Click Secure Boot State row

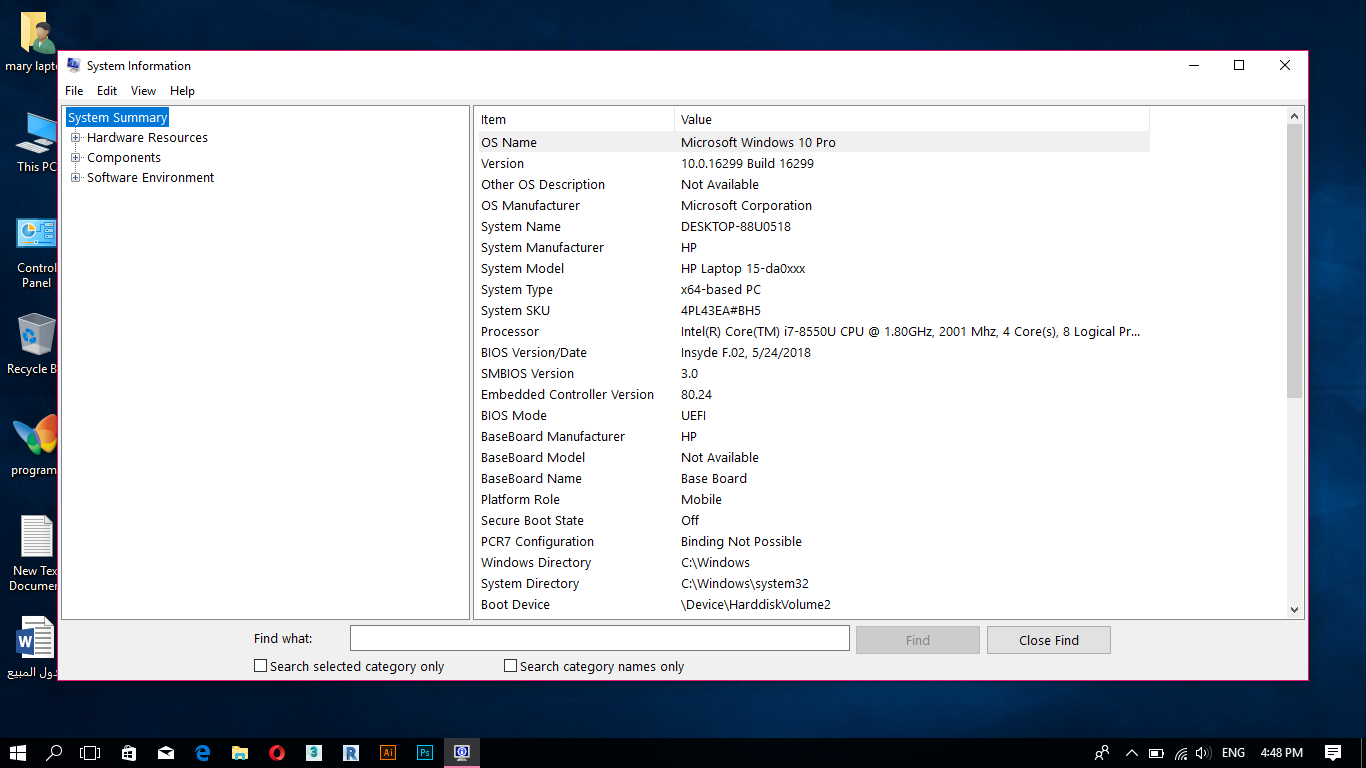tap(813, 520)
